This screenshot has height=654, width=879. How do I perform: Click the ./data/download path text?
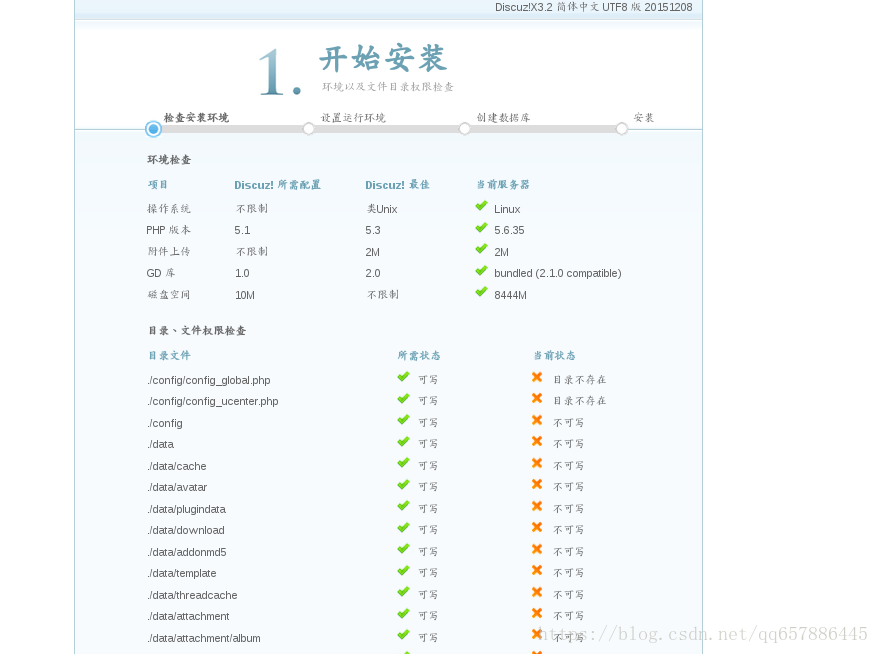click(x=186, y=530)
